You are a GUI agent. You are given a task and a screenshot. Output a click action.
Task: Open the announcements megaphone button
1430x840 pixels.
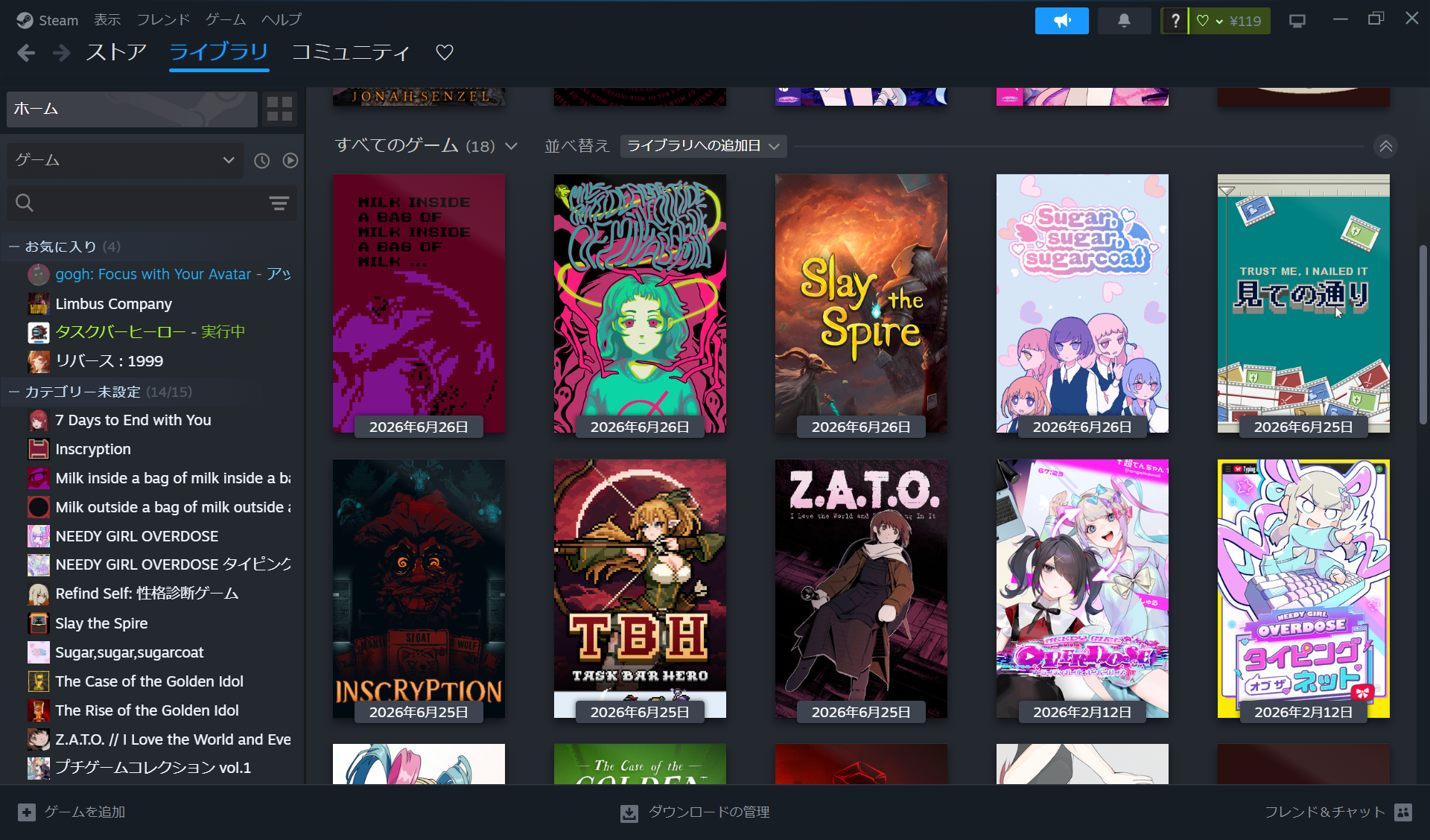(1061, 21)
